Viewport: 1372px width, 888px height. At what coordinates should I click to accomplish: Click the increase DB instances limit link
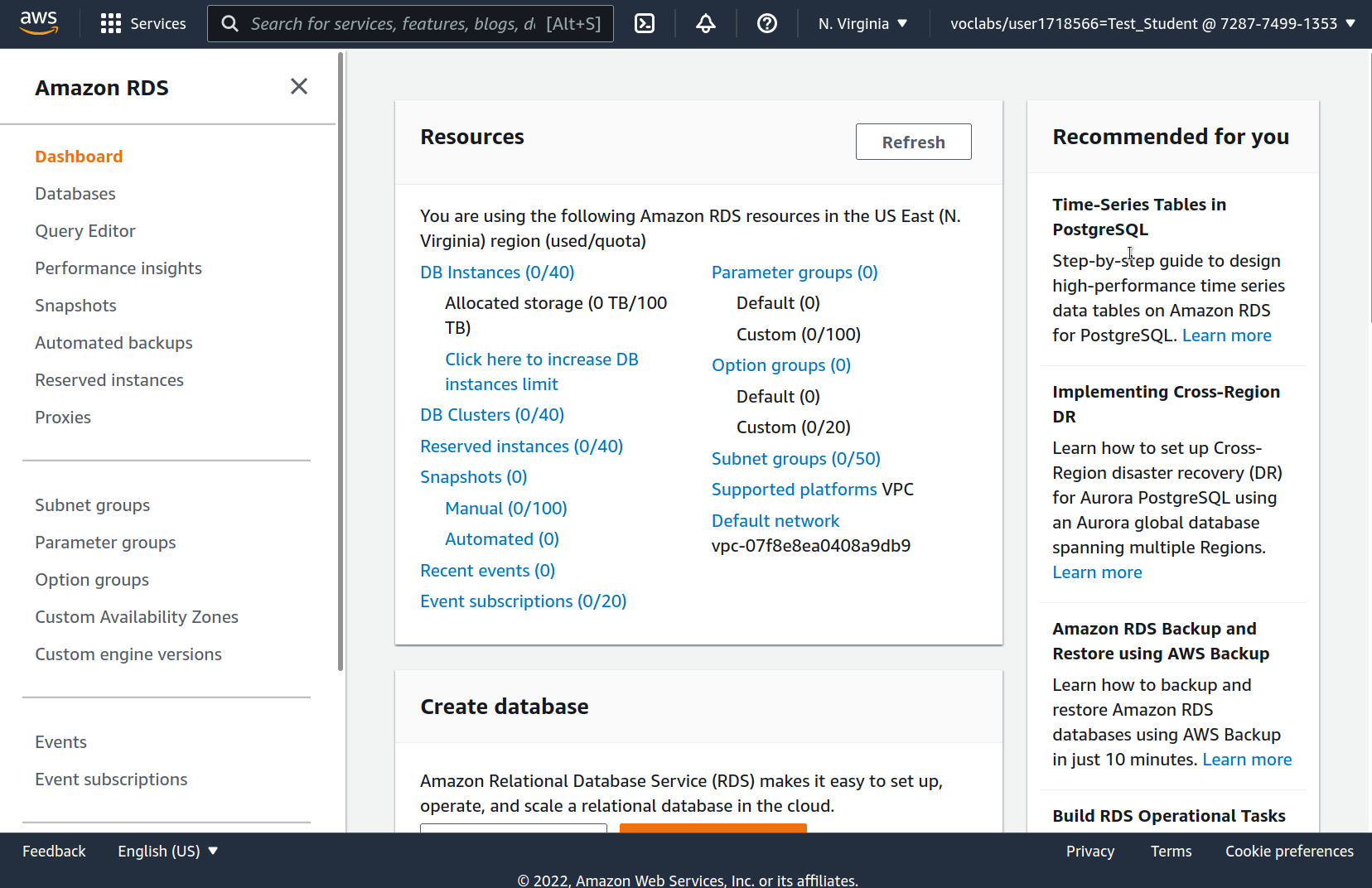tap(542, 372)
